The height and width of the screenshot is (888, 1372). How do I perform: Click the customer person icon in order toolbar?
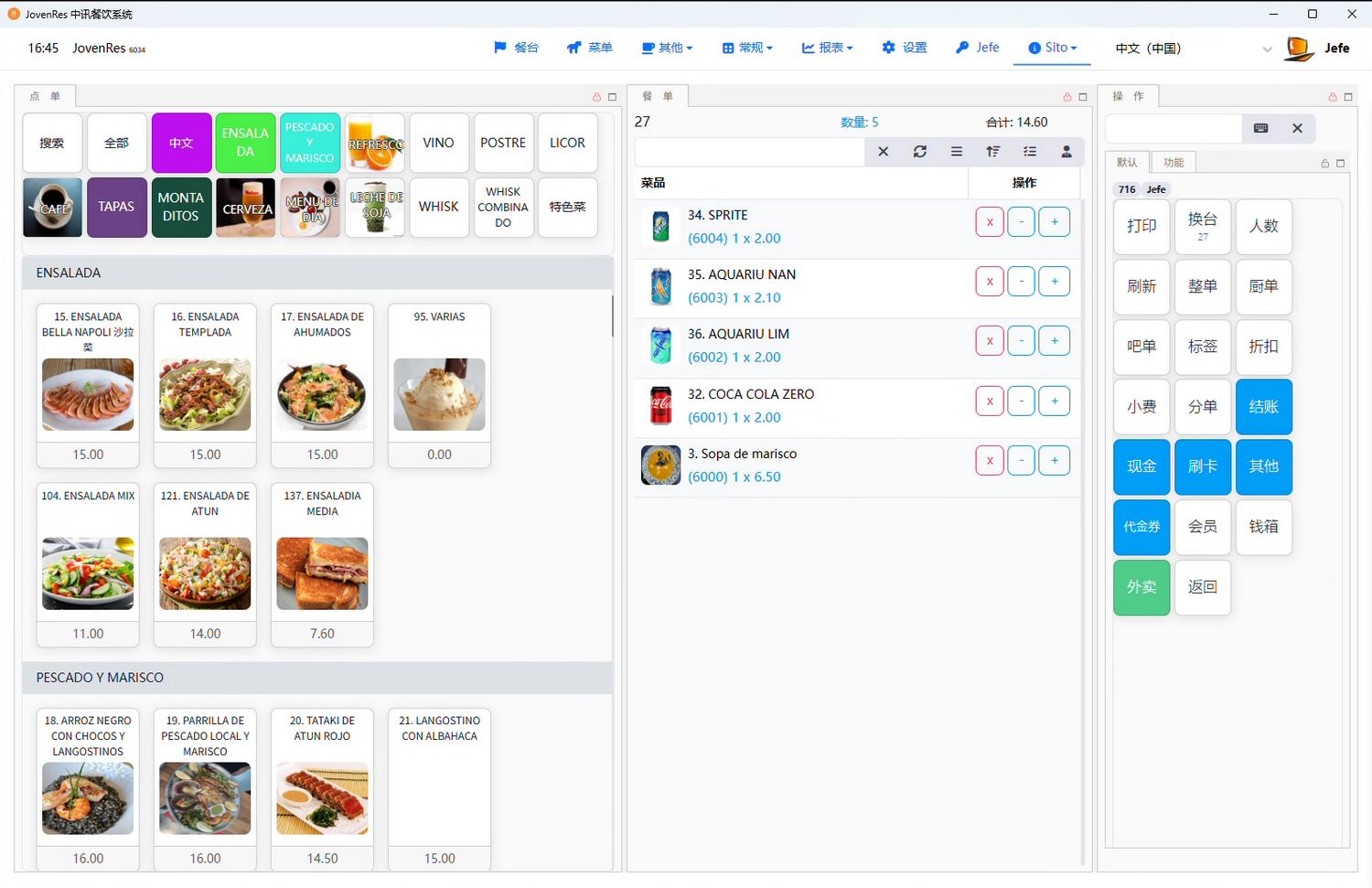pyautogui.click(x=1066, y=152)
